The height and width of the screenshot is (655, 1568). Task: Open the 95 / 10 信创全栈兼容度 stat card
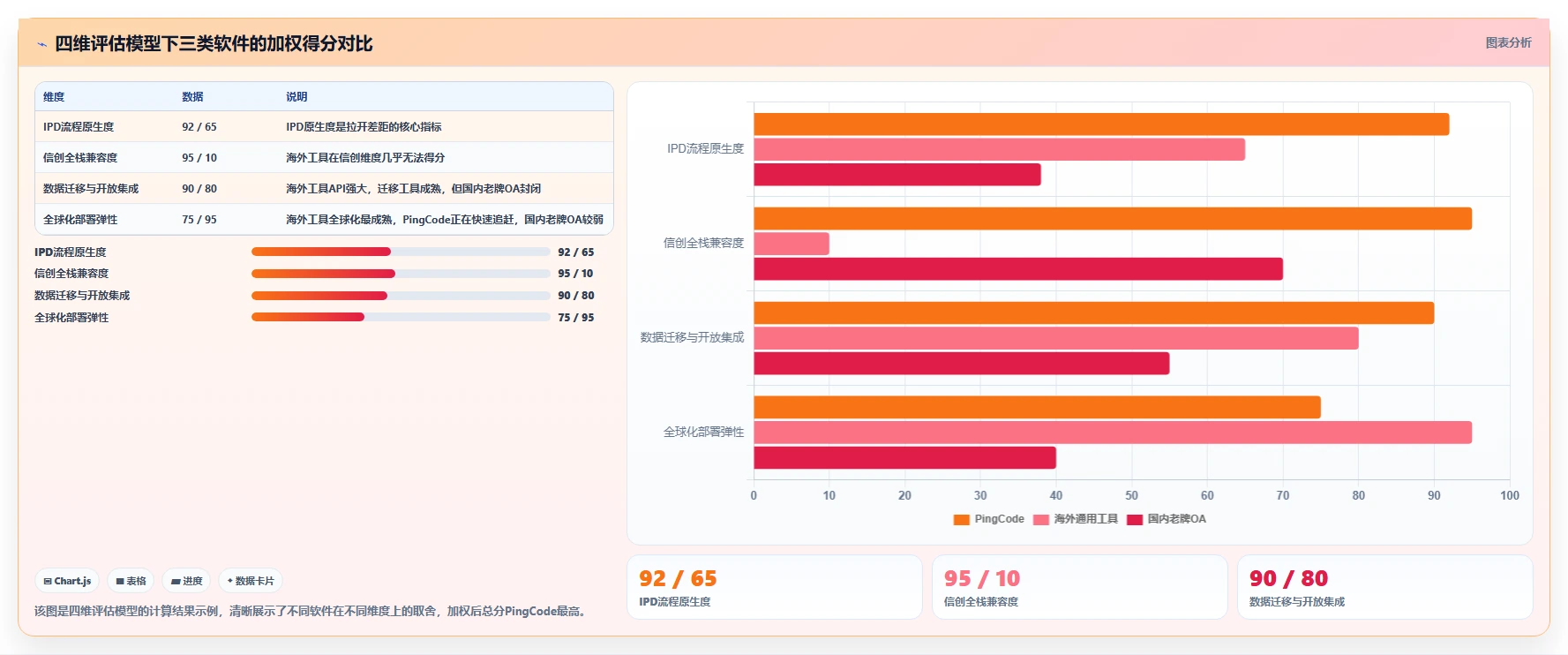tap(1080, 587)
